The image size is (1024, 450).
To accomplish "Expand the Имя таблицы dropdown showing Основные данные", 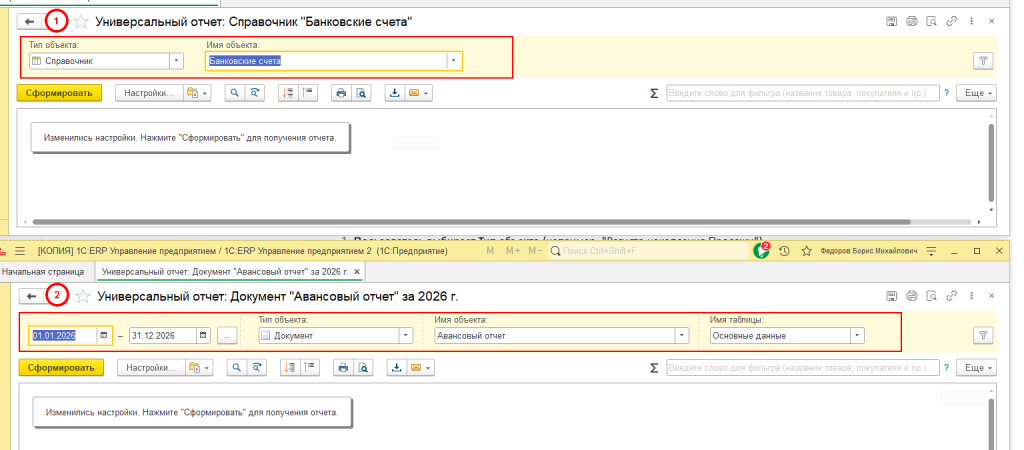I will point(857,336).
